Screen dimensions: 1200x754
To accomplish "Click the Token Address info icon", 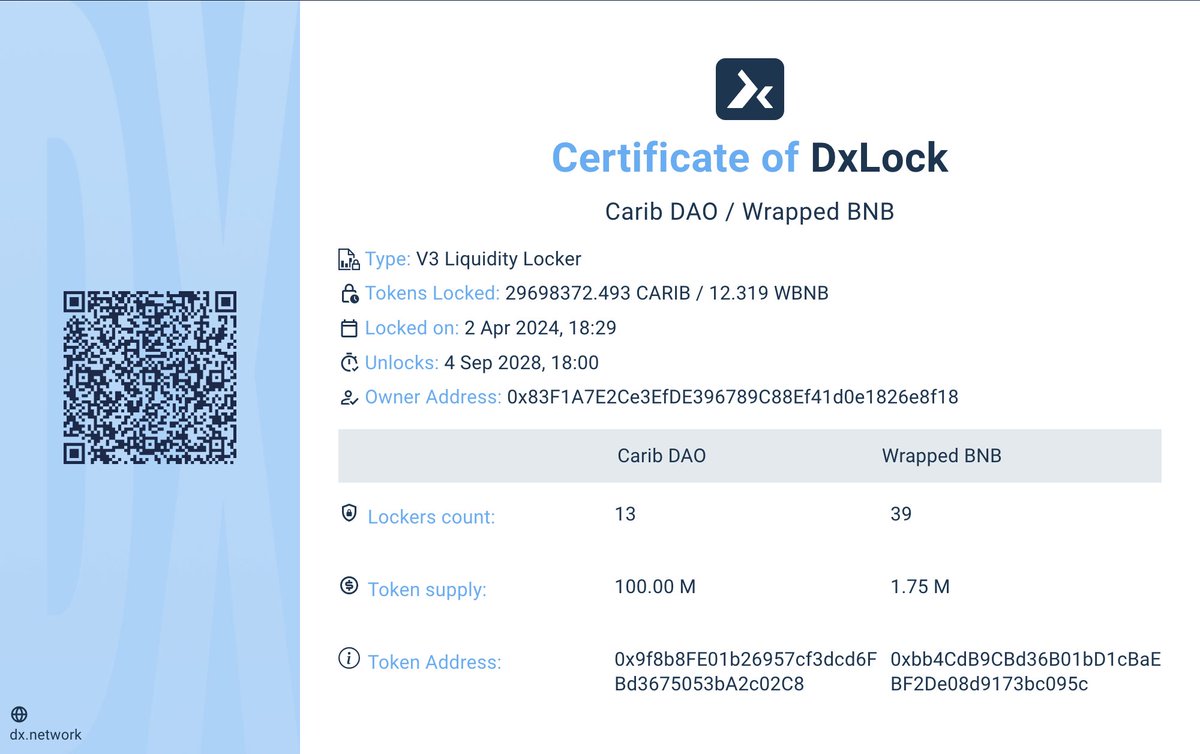I will (349, 658).
